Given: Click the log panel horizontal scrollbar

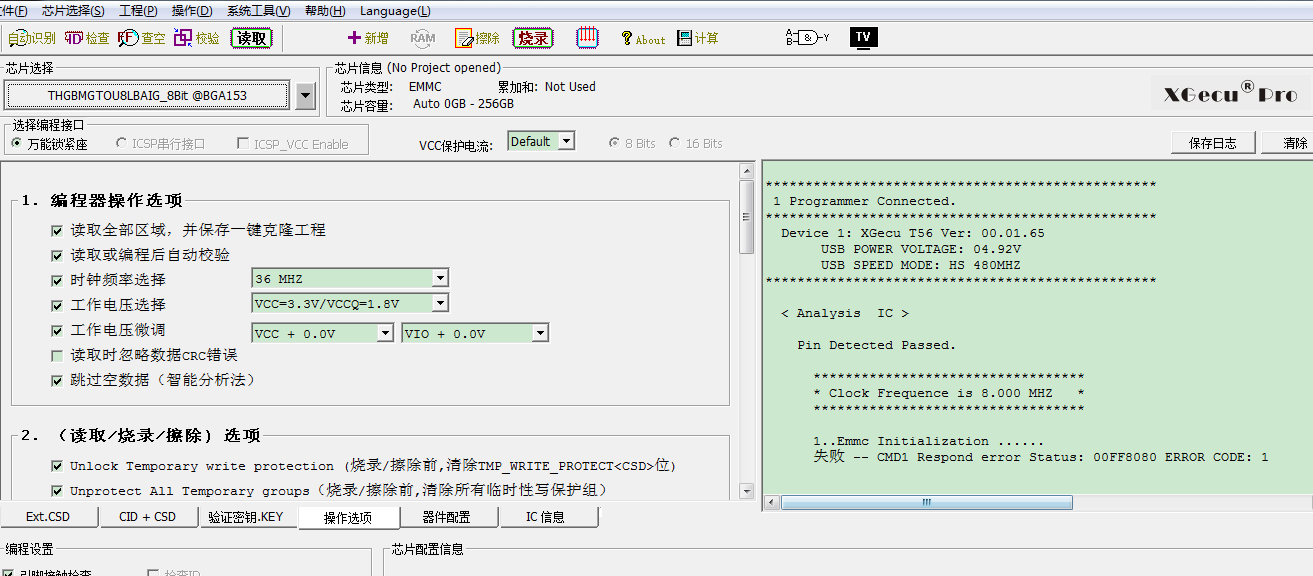Looking at the screenshot, I should pos(926,502).
